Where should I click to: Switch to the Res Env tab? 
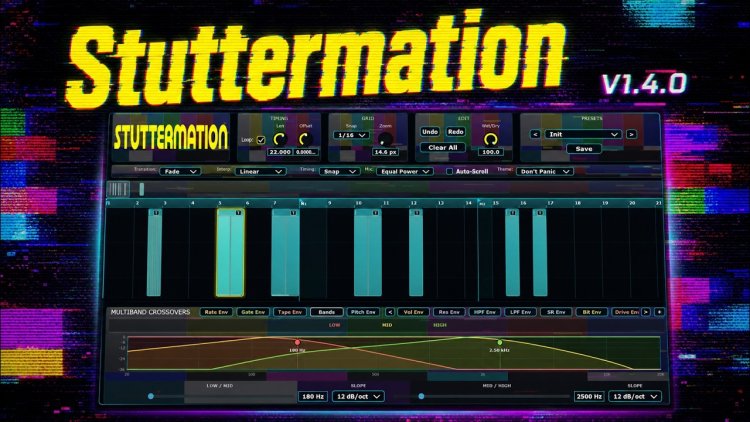point(449,312)
